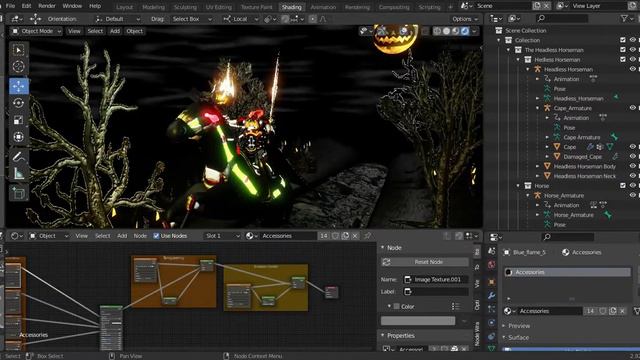Collapse the Horse_Armature tree item
The image size is (640, 360).
528,196
